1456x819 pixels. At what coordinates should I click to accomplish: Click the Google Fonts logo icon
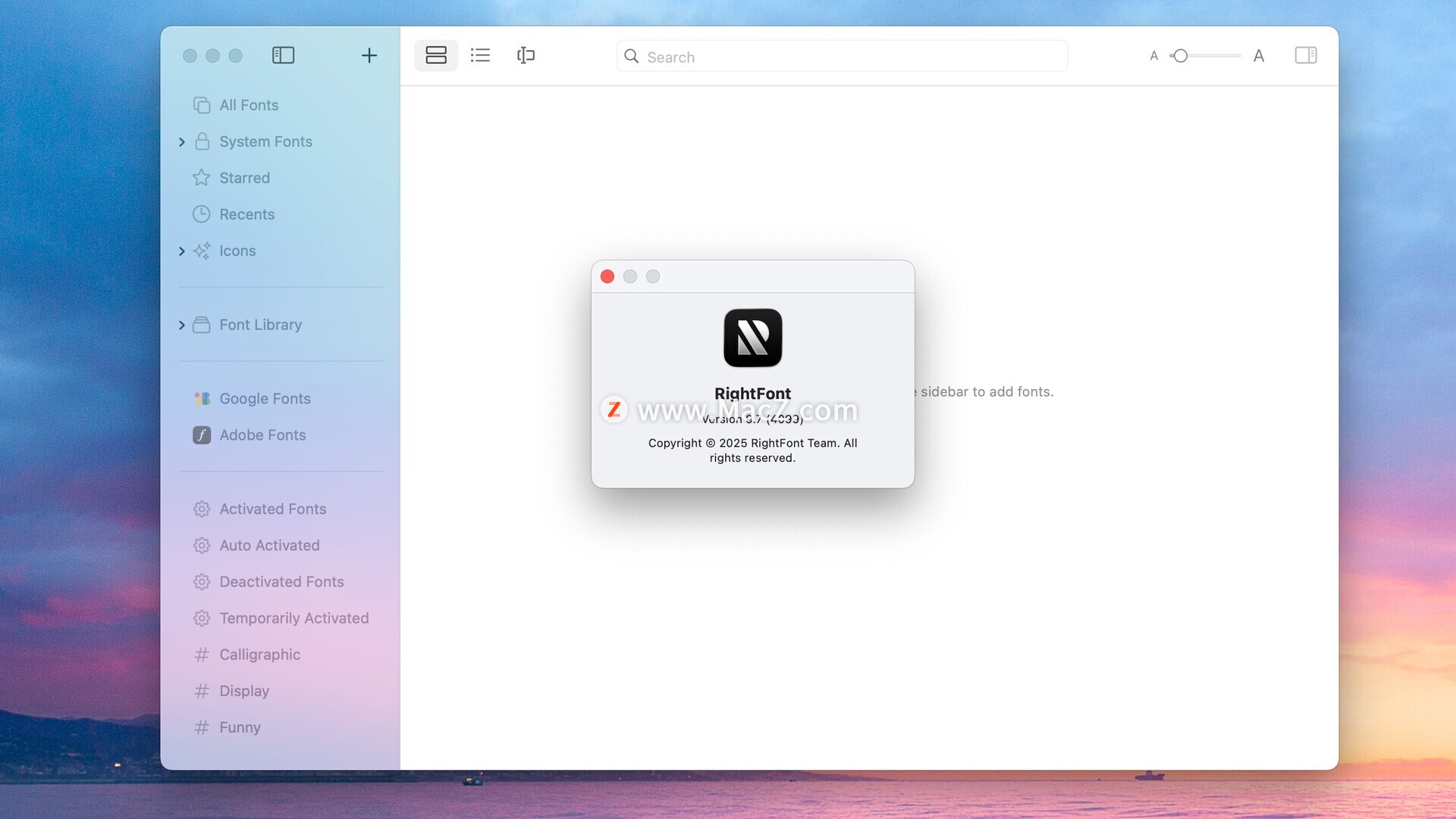pos(202,399)
